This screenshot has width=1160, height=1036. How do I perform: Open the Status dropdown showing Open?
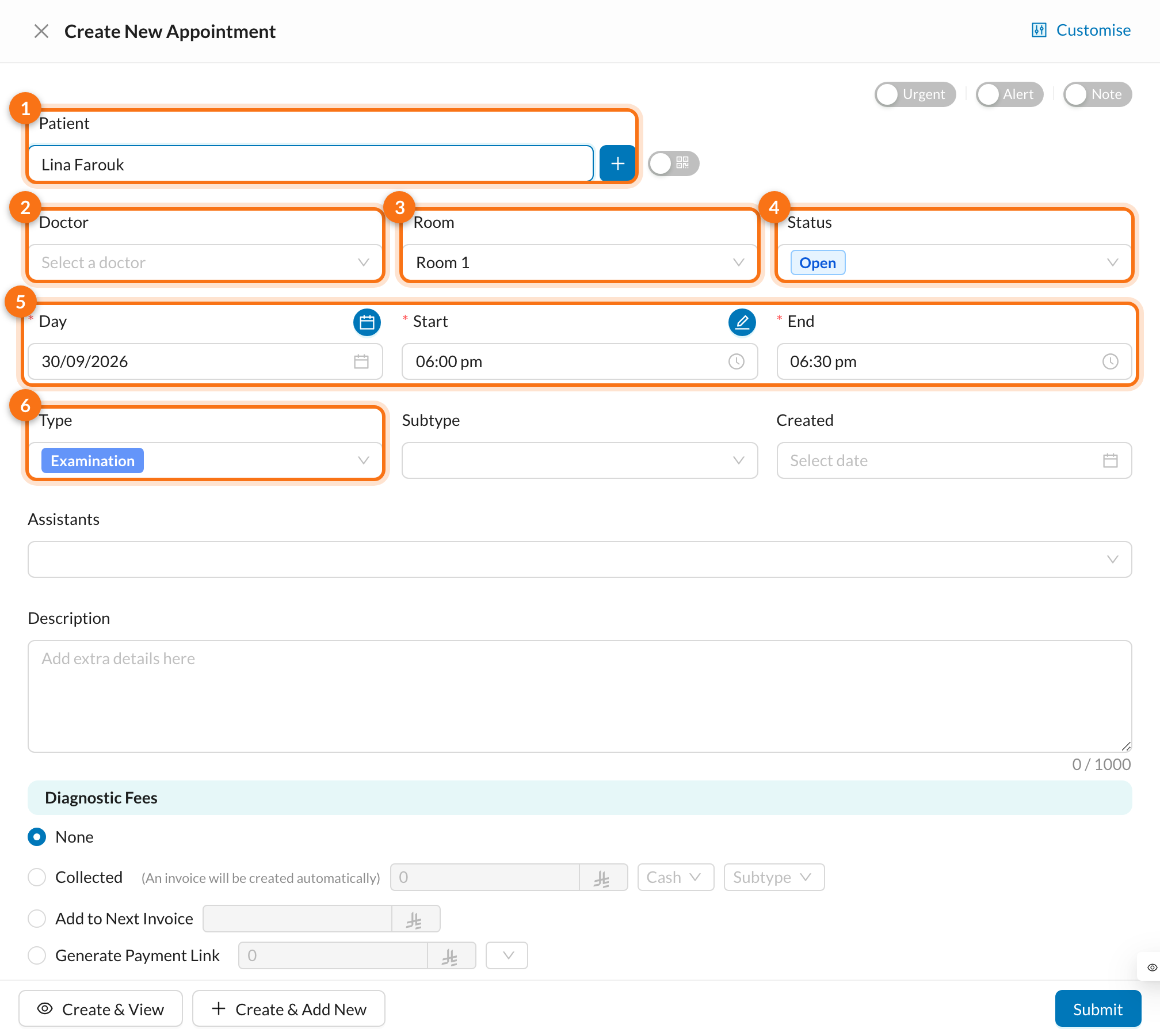(954, 262)
